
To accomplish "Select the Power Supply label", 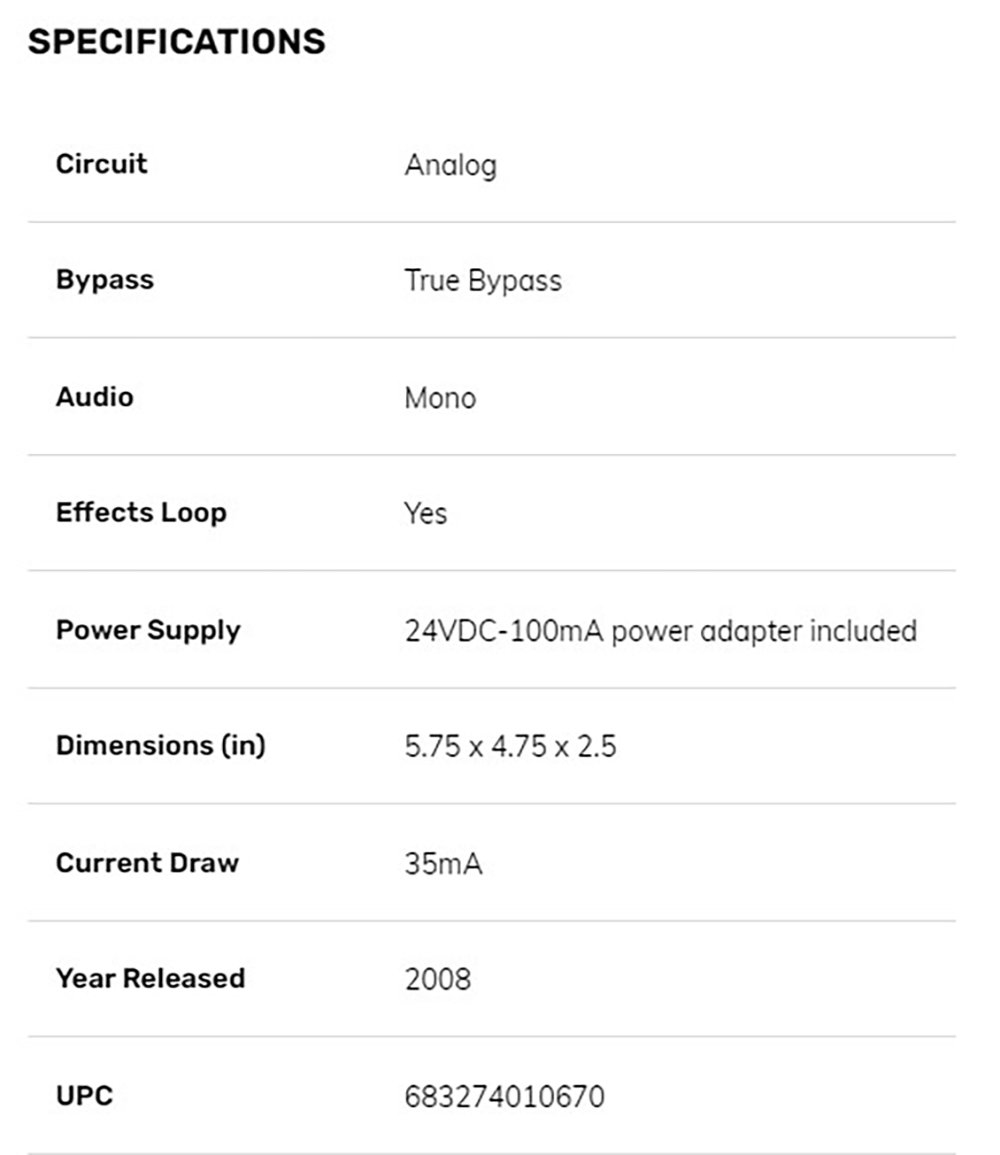I will tap(148, 631).
